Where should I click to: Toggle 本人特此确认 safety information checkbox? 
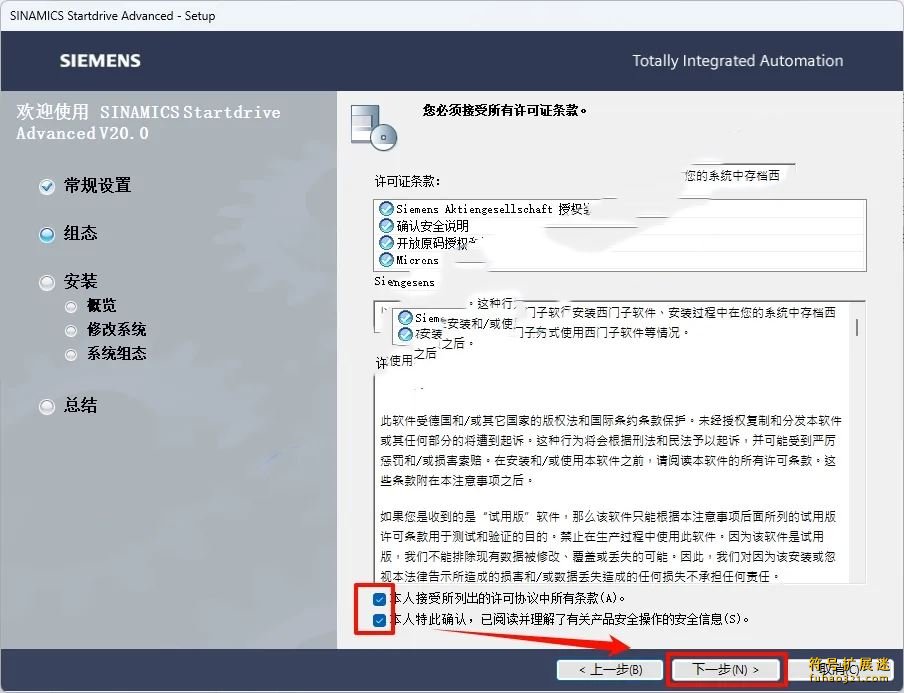coord(379,620)
